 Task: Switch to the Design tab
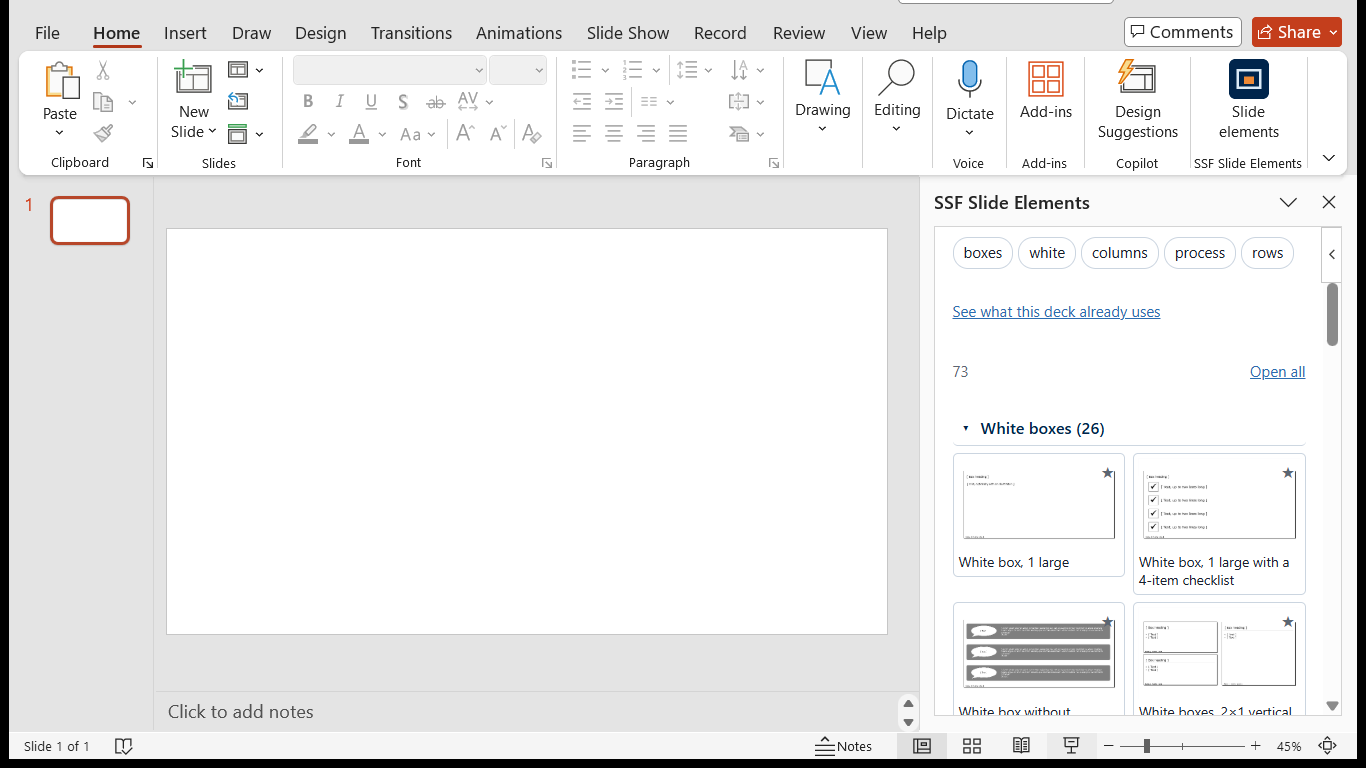[320, 33]
